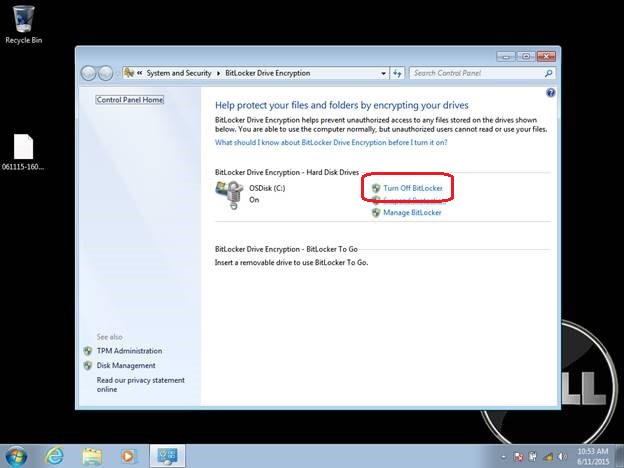This screenshot has width=624, height=468.
Task: Click the search magnifier icon
Action: [x=549, y=73]
